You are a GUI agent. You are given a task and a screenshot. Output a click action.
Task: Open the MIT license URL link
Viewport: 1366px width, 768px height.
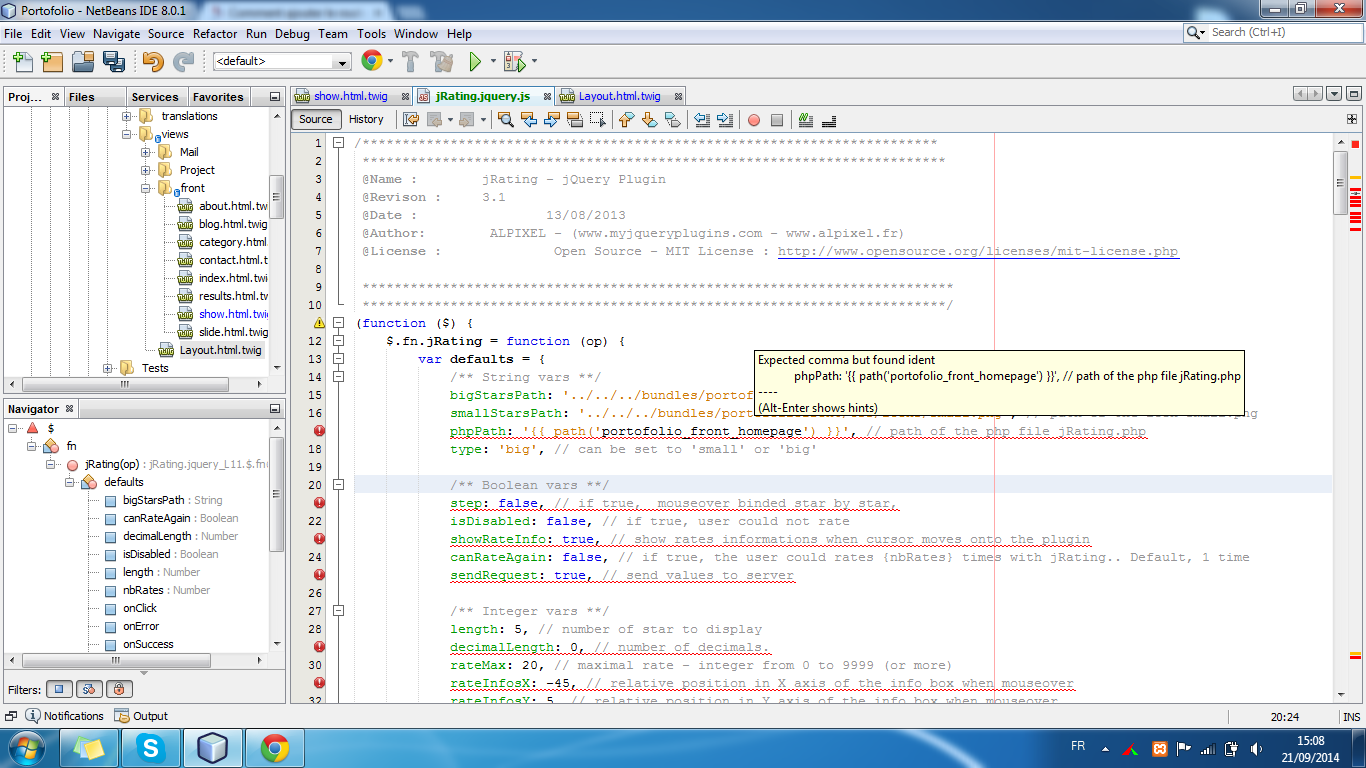coord(978,251)
